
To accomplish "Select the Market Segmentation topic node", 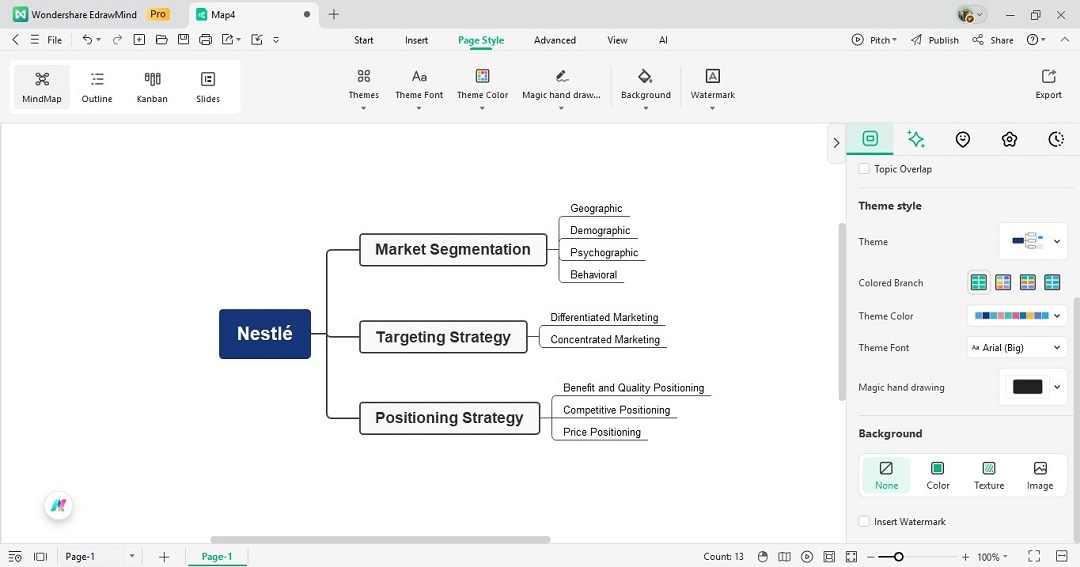I will (453, 249).
